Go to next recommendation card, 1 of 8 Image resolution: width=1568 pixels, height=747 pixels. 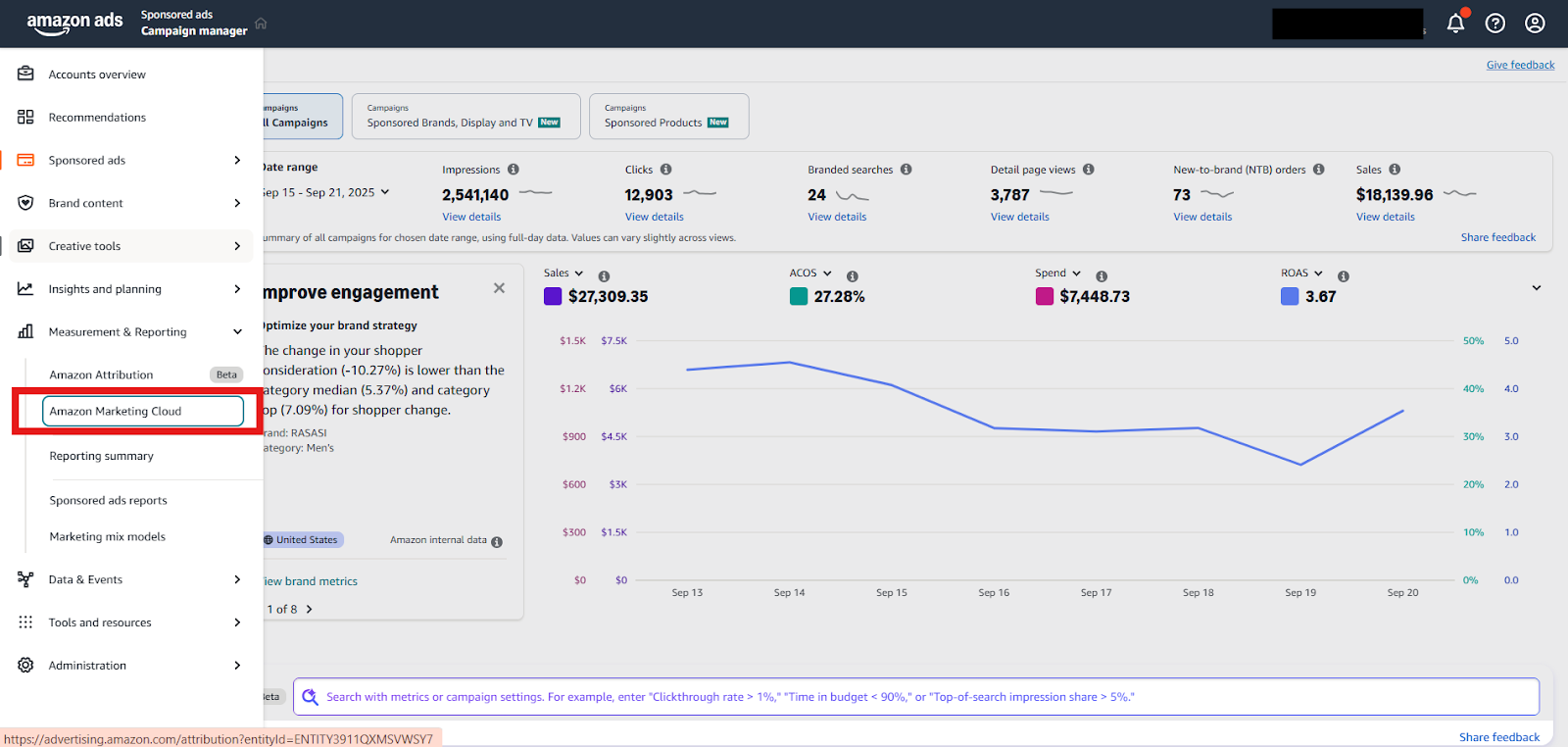[310, 609]
